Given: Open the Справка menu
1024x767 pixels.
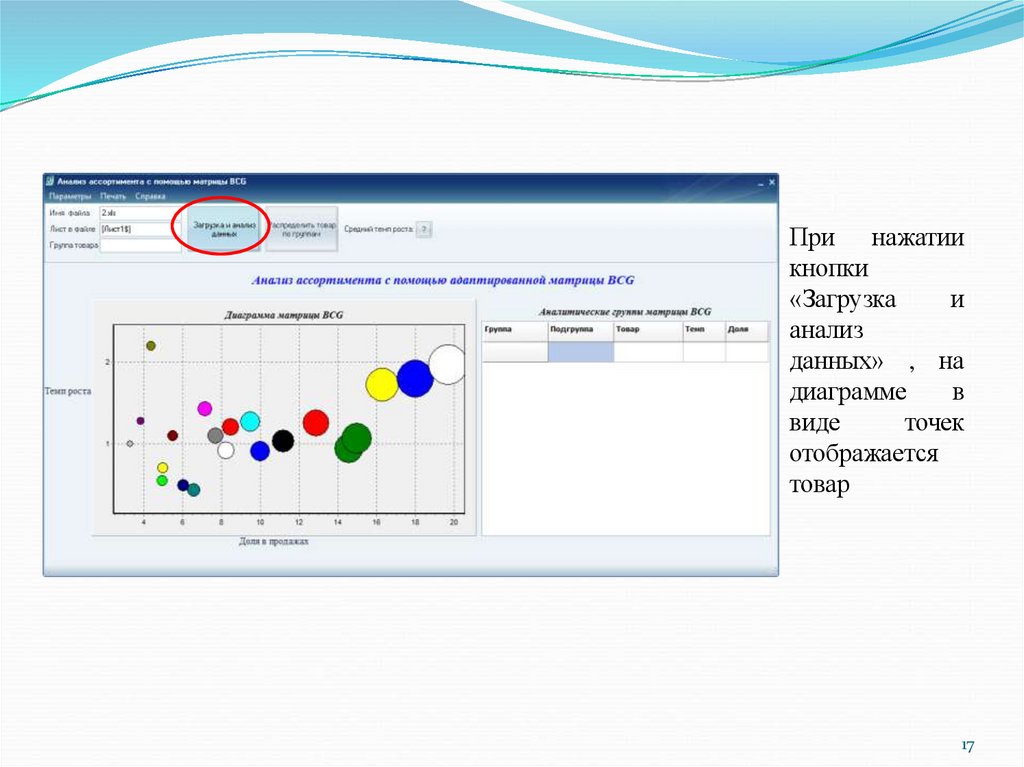Looking at the screenshot, I should coord(150,196).
